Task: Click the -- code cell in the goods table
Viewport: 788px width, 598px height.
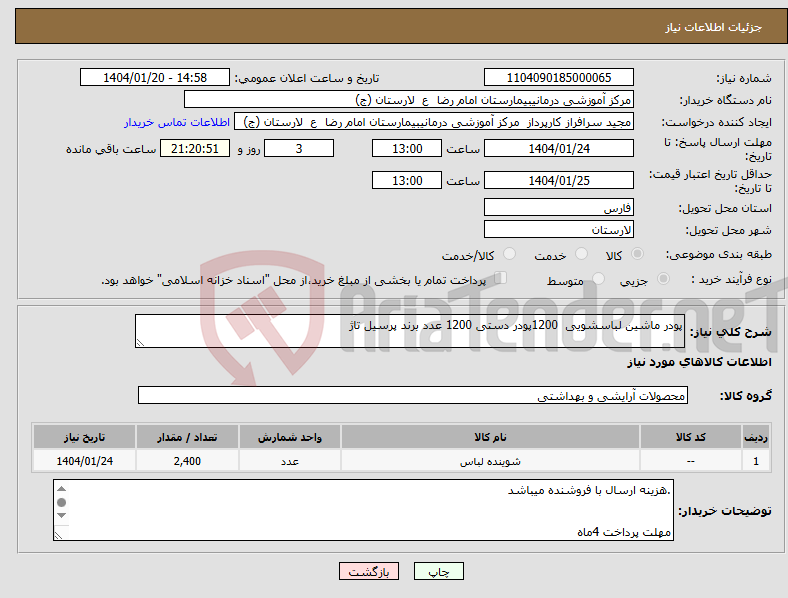Action: (x=691, y=461)
